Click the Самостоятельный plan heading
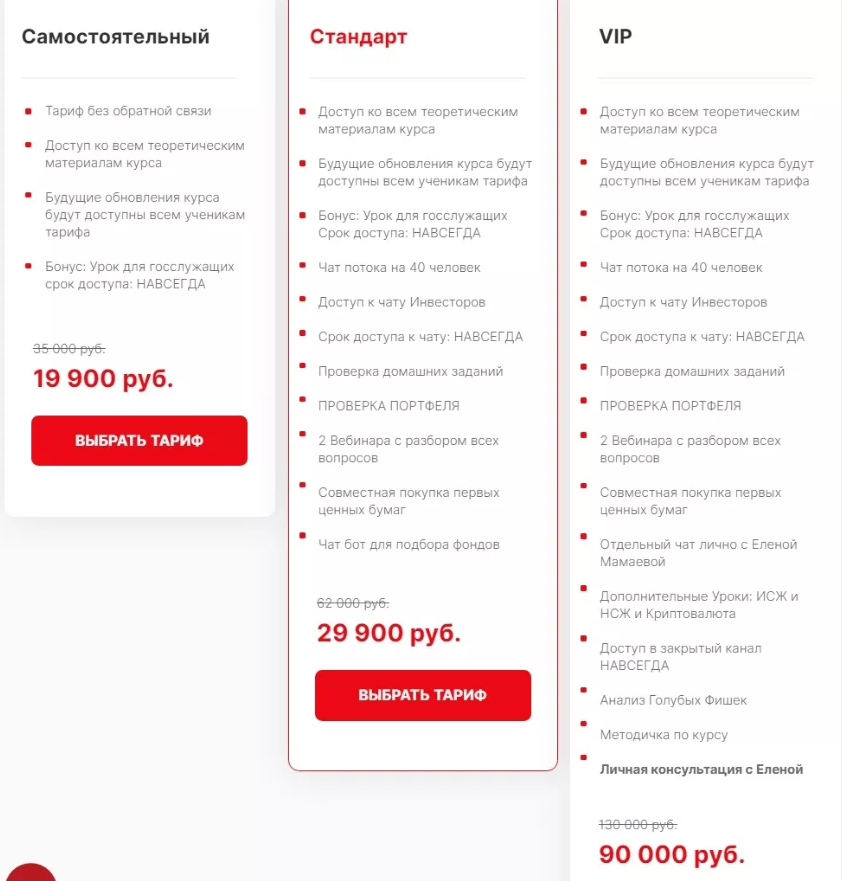Viewport: 842px width, 881px height. 116,37
